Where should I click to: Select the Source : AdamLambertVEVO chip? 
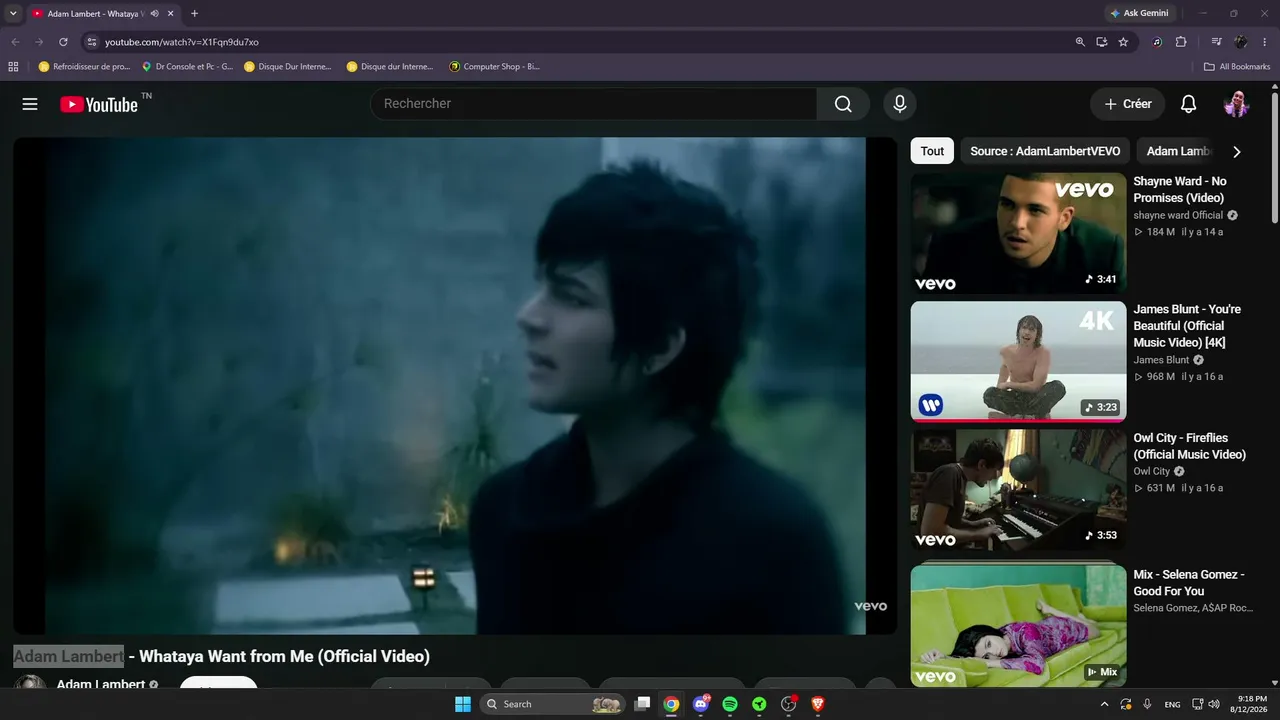[1045, 151]
